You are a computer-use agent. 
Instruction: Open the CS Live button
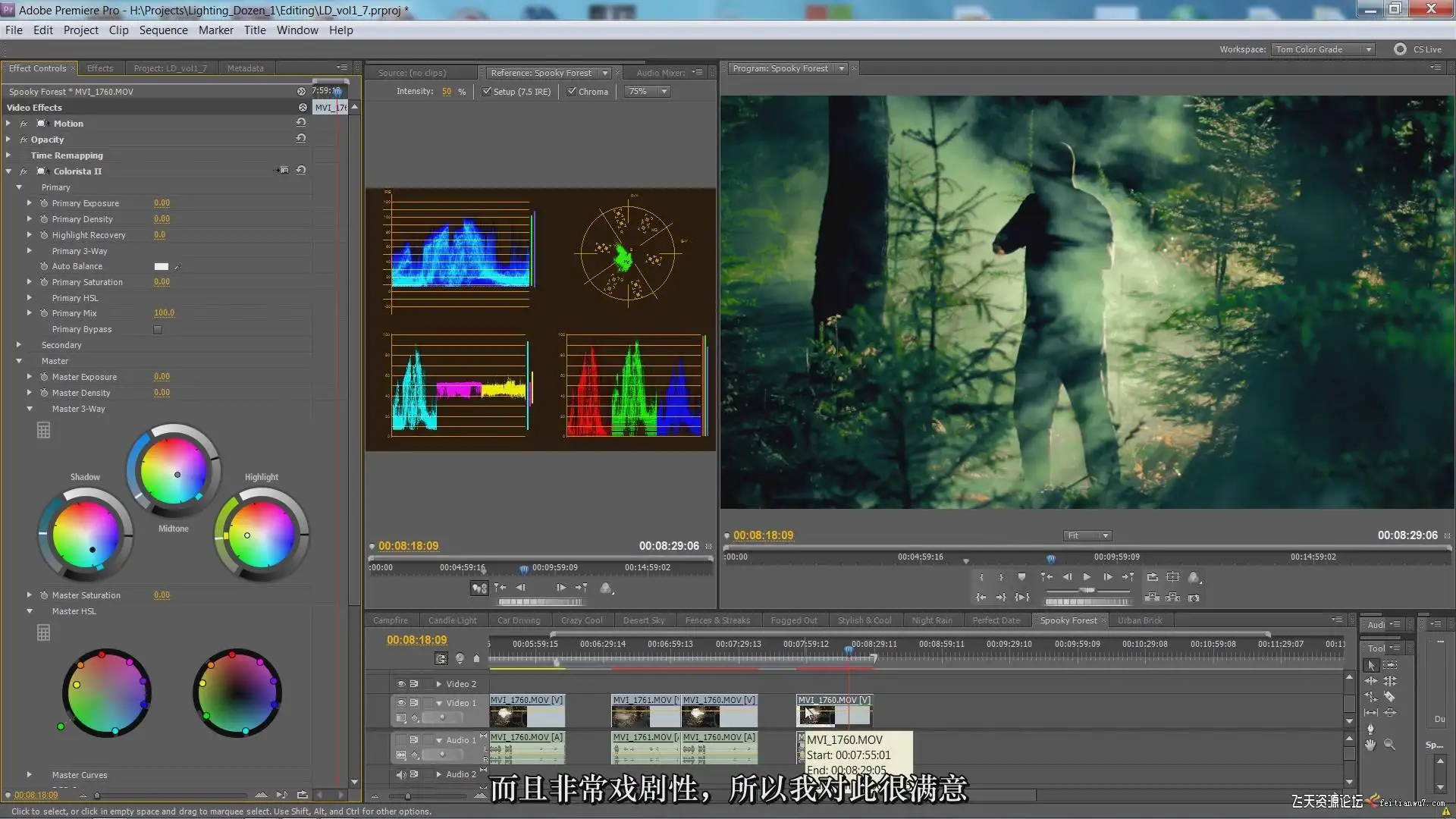tap(1418, 49)
